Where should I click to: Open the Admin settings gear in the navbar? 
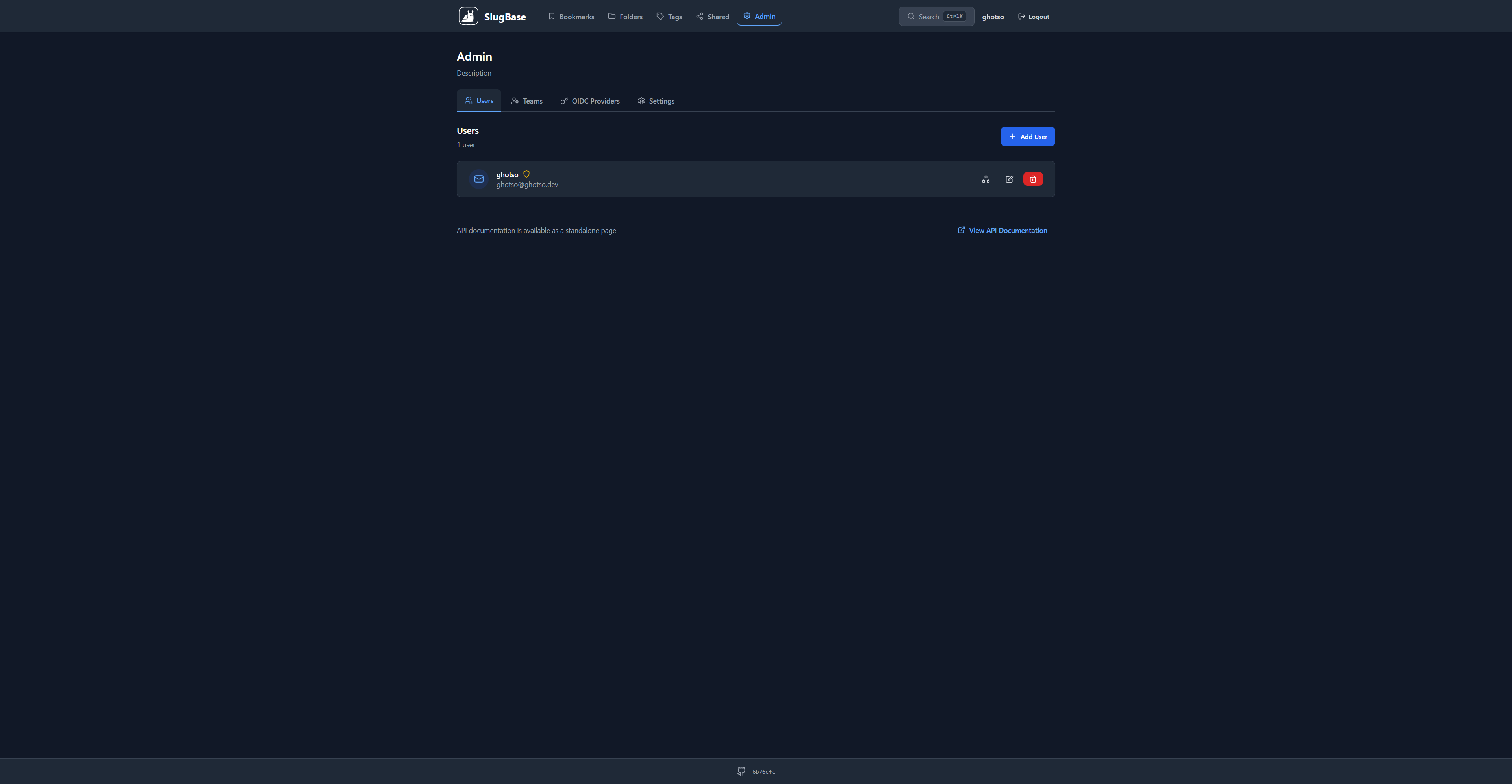coord(747,16)
